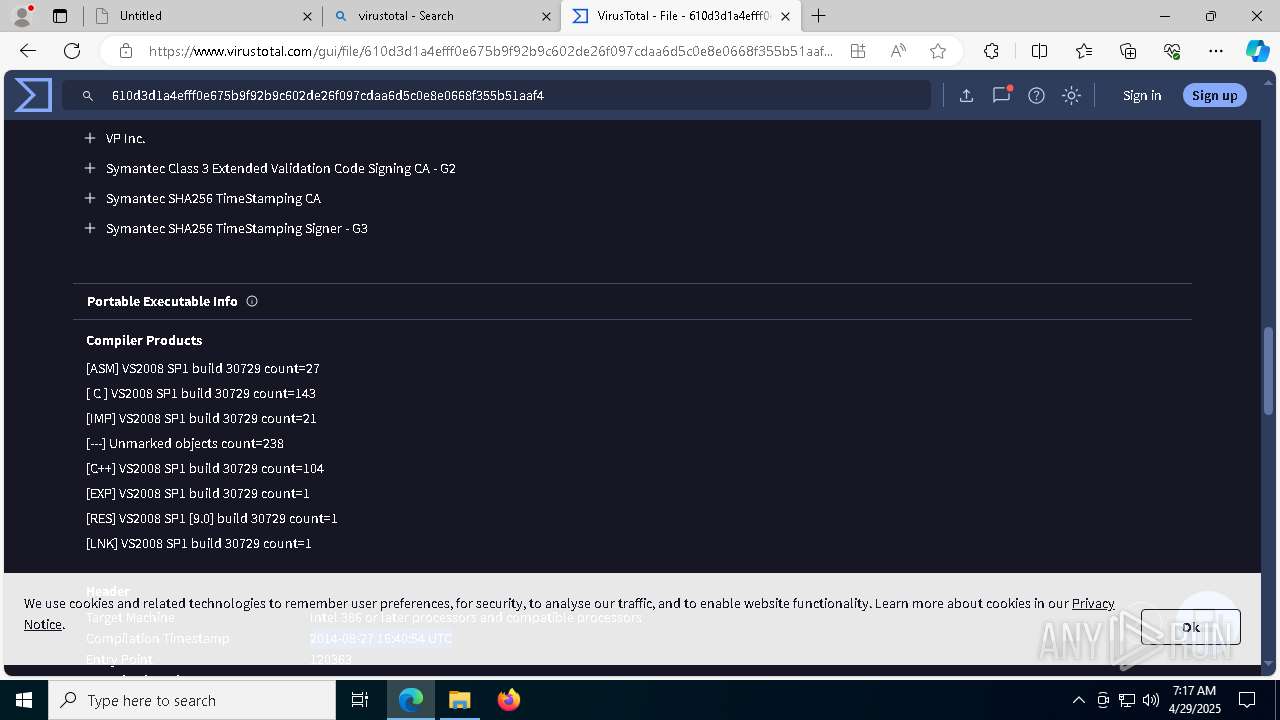Open the help question mark icon
This screenshot has width=1280, height=720.
coord(1036,96)
